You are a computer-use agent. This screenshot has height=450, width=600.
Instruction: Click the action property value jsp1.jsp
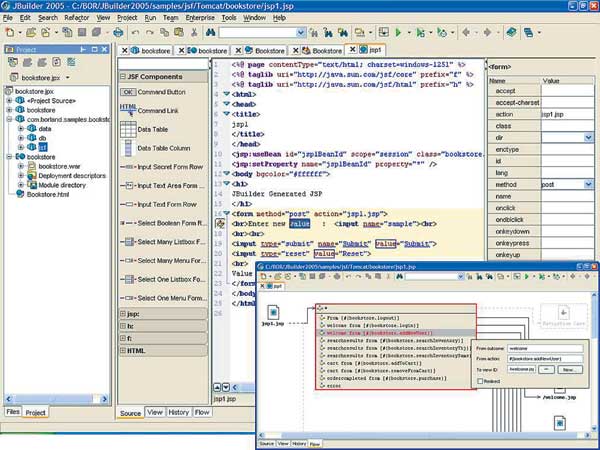[x=568, y=114]
